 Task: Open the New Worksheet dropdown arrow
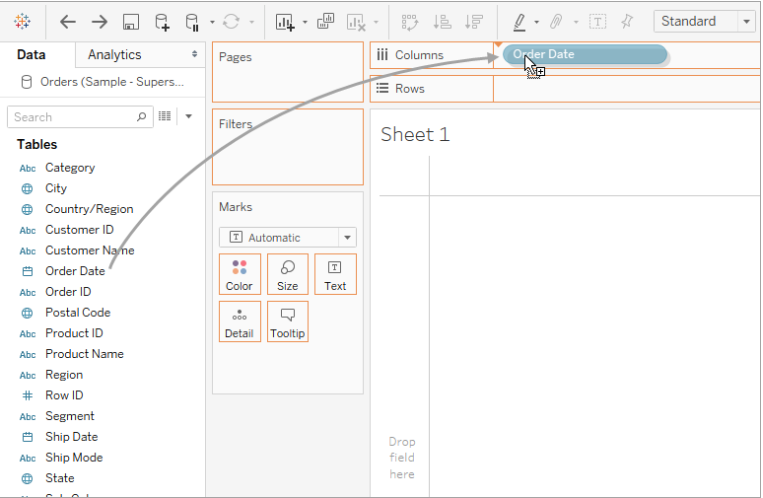coord(305,22)
